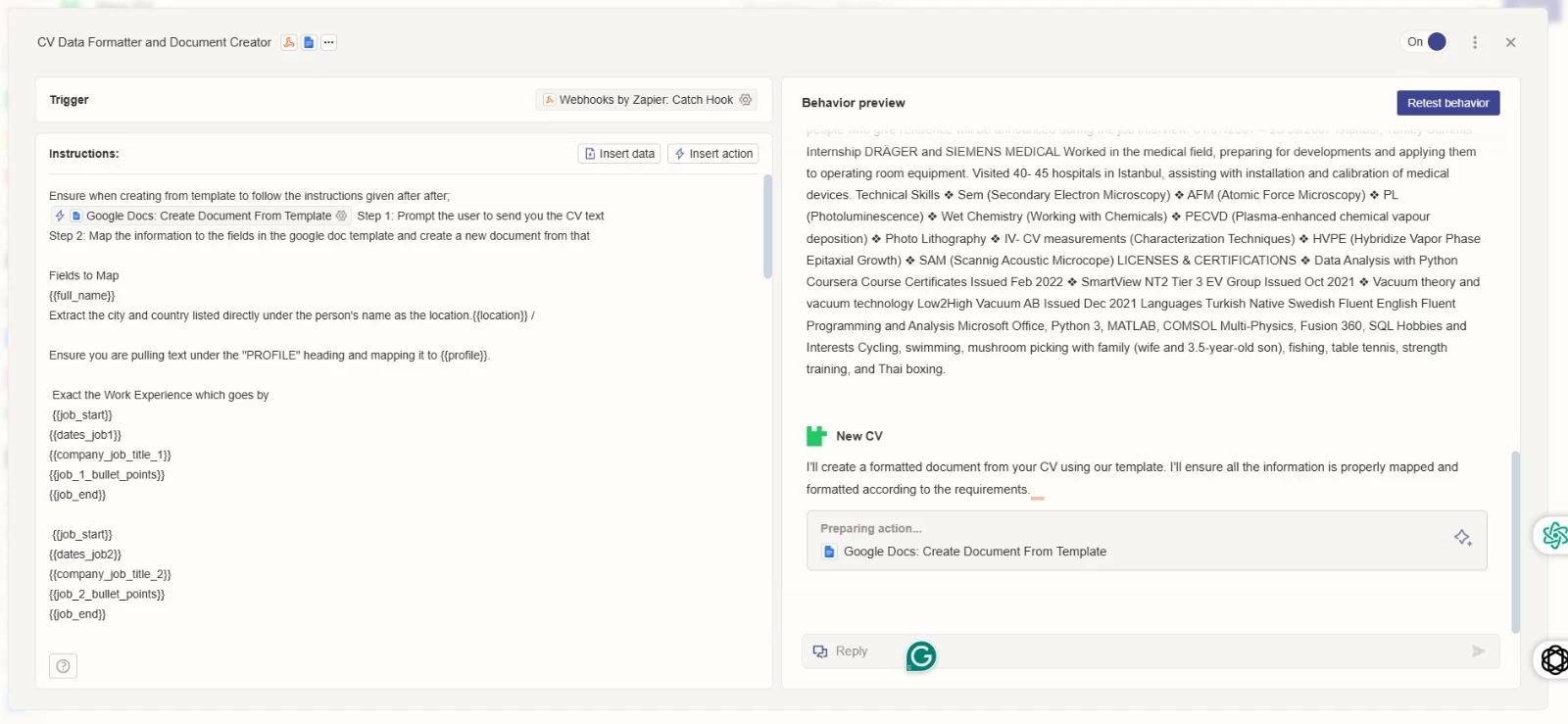
Task: Click the {{dates_job1}} placeholder text
Action: click(85, 435)
